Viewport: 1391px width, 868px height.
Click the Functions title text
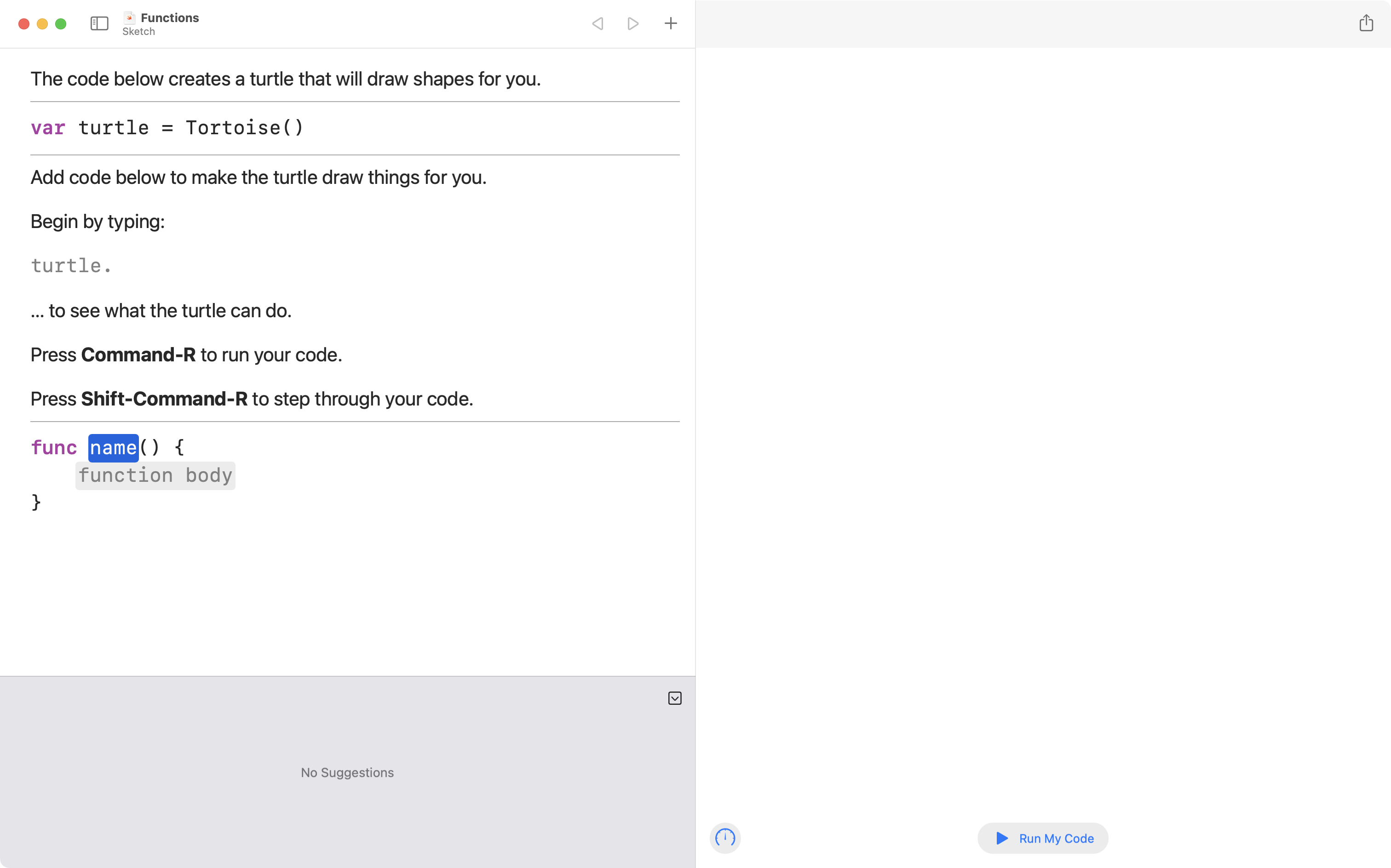[170, 17]
